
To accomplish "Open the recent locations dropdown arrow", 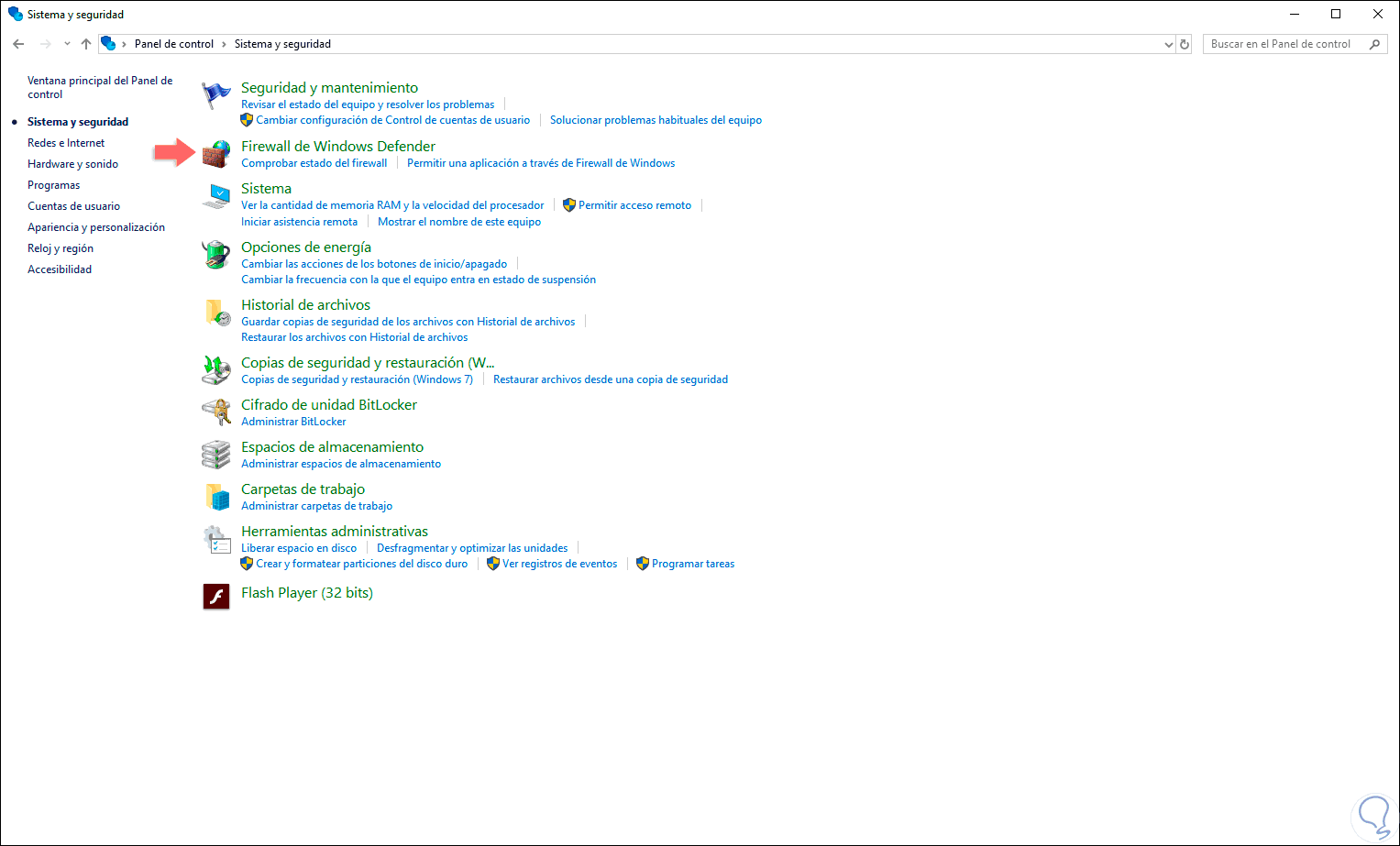I will coord(67,44).
